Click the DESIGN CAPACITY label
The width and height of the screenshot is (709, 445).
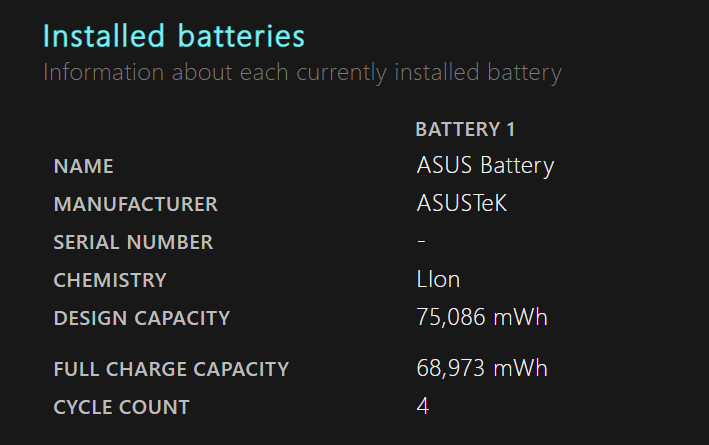[x=142, y=318]
